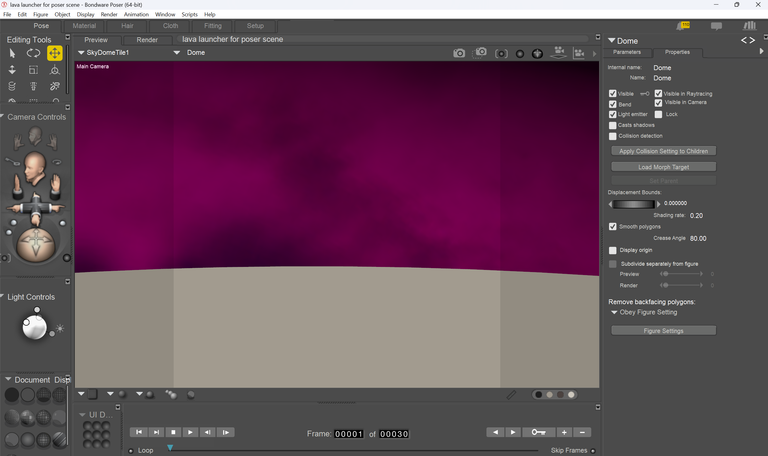
Task: Toggle Visible in Camera checkbox
Action: tap(658, 103)
